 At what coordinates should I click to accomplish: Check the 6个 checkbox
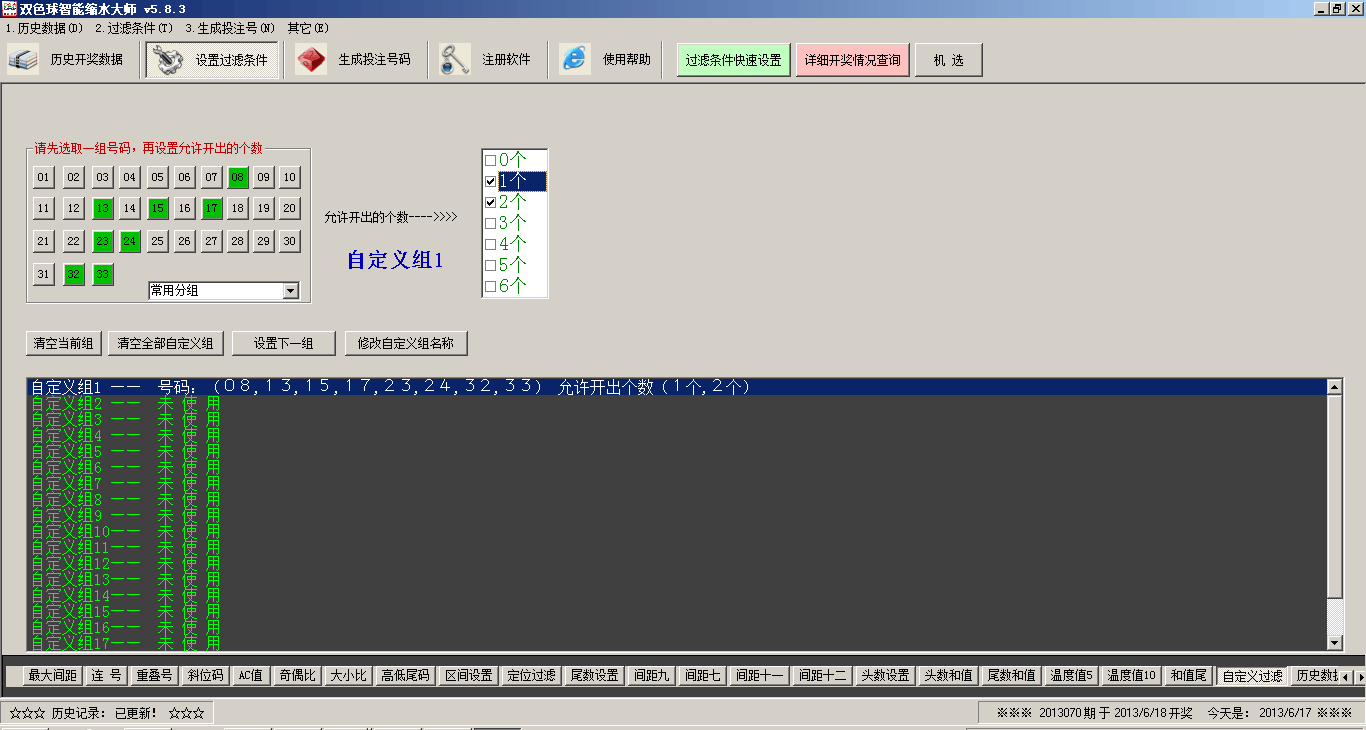click(490, 286)
